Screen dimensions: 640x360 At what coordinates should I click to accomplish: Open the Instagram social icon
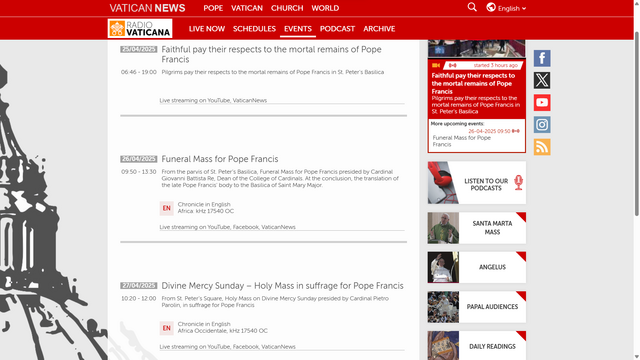coord(542,124)
